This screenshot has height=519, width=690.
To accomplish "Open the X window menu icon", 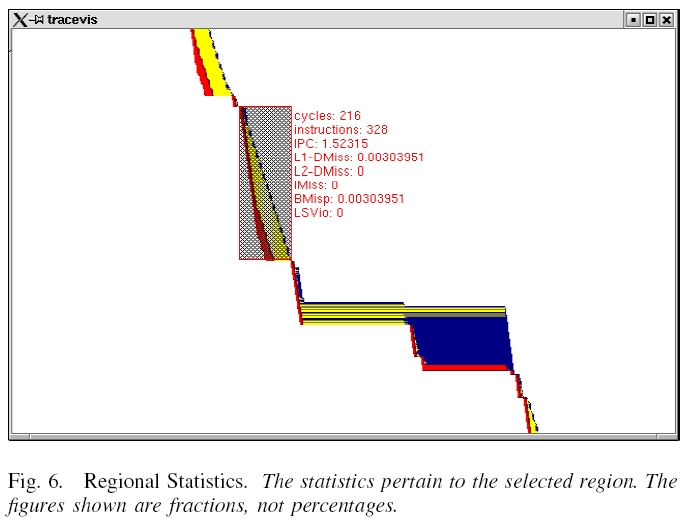I will coord(19,20).
